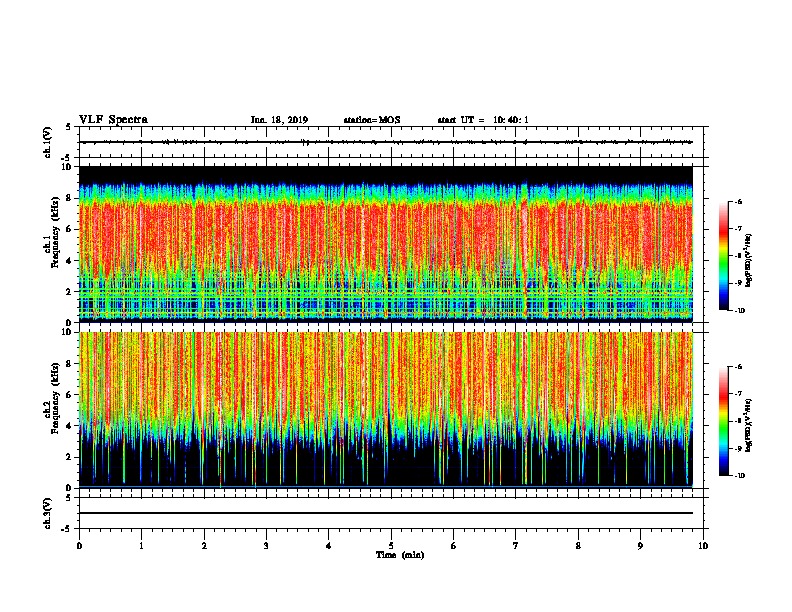Click the ch.1 spectrogram panel
Viewport: 792px width, 612px height.
click(386, 244)
